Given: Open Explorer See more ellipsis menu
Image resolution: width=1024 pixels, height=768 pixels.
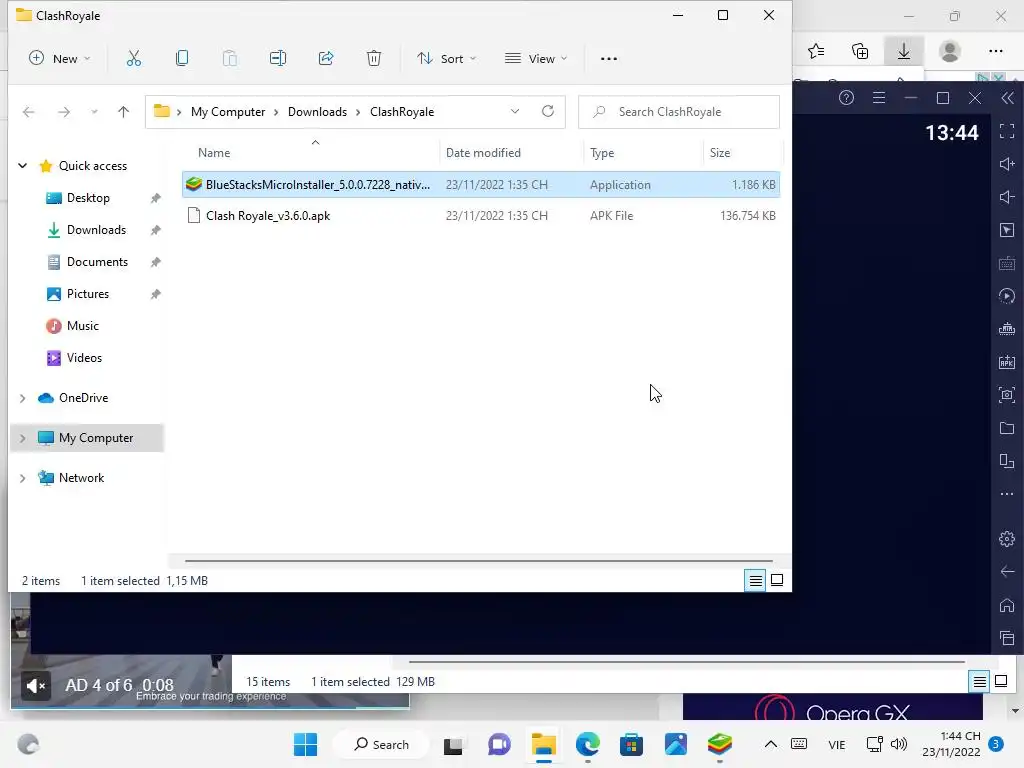Looking at the screenshot, I should [x=609, y=59].
